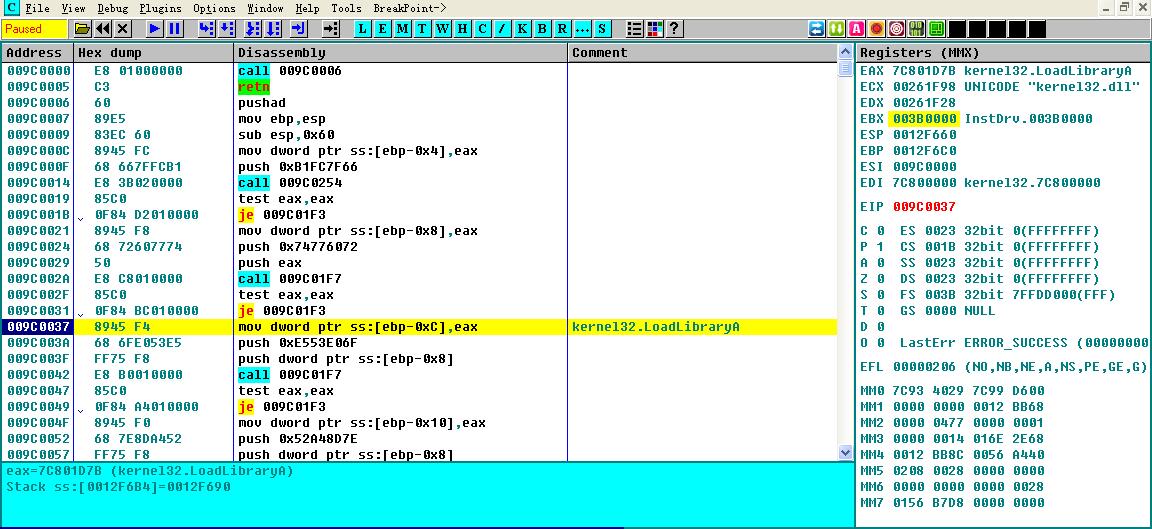Click the target bullseye plugin icon
Screen dimensions: 1152x529
coord(896,29)
